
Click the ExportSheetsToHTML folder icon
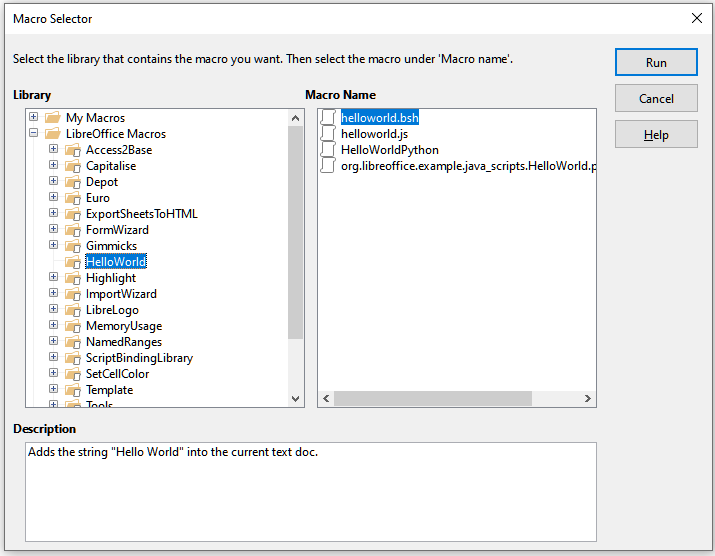pyautogui.click(x=73, y=214)
